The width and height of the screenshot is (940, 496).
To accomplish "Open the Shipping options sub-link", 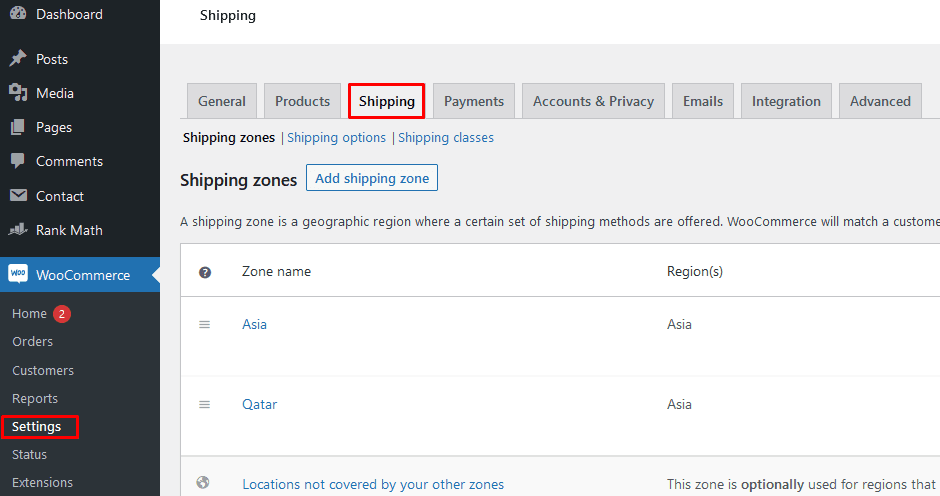I will point(336,137).
